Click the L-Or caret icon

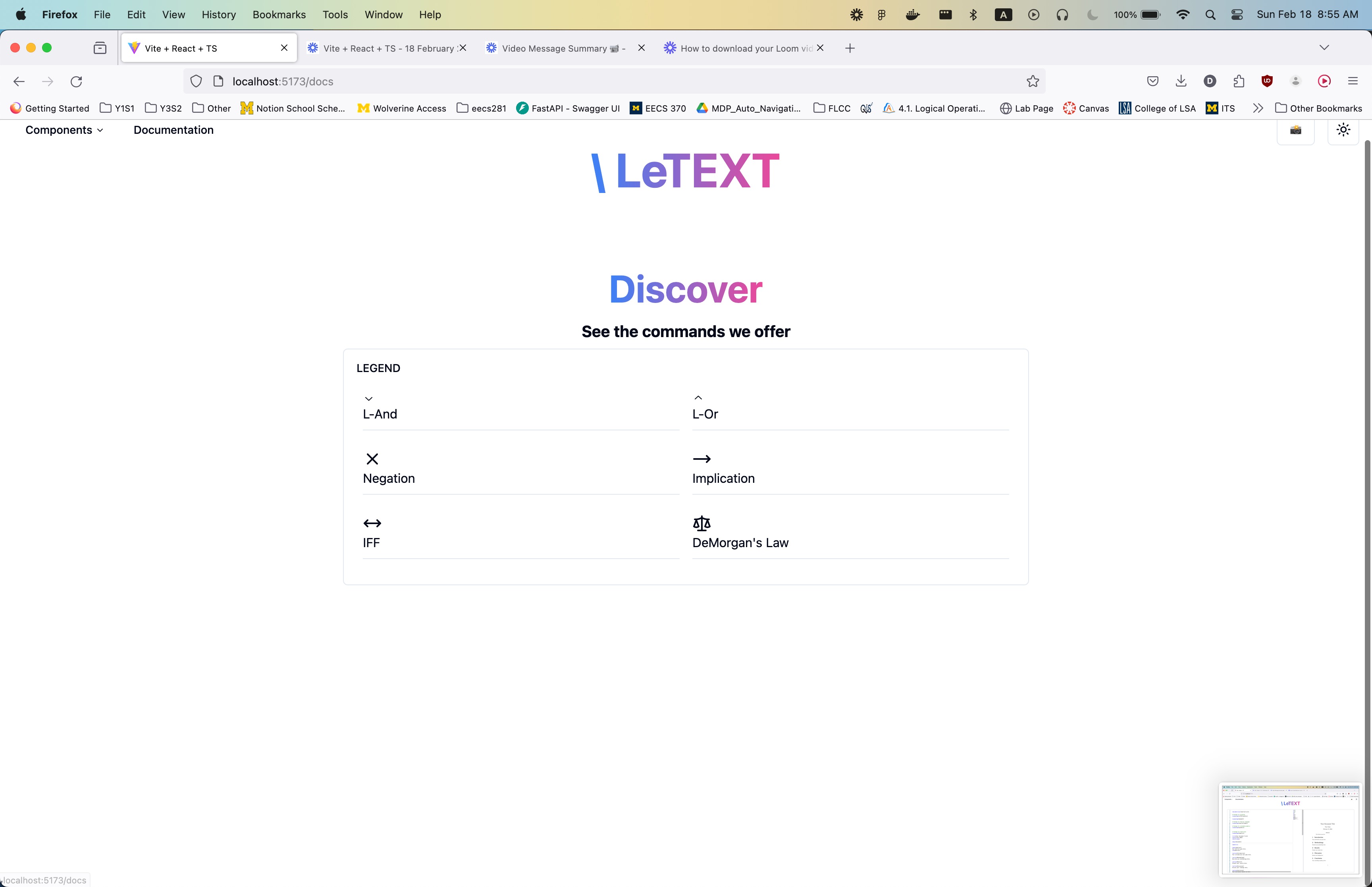click(698, 398)
